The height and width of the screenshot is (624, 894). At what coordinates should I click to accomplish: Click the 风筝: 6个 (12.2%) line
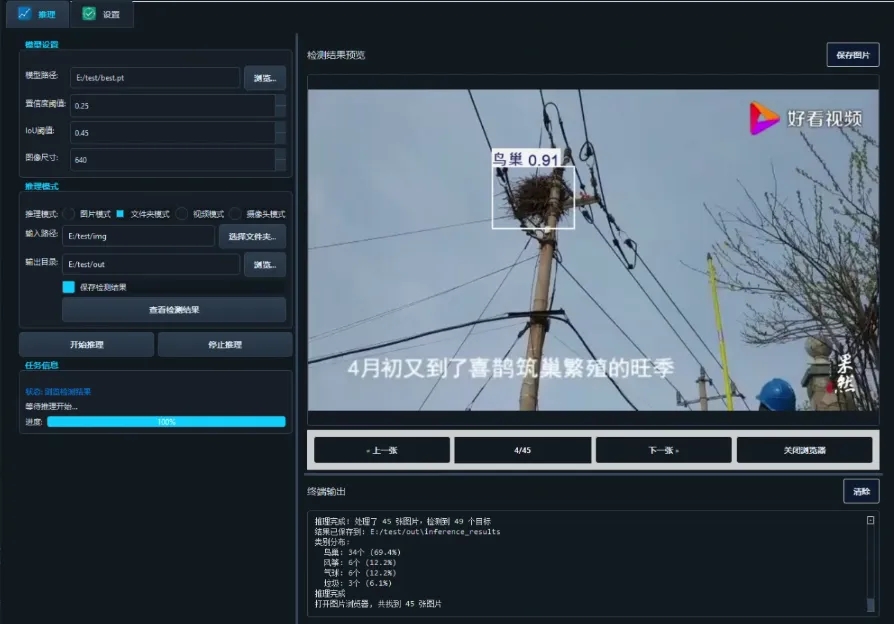click(x=360, y=562)
